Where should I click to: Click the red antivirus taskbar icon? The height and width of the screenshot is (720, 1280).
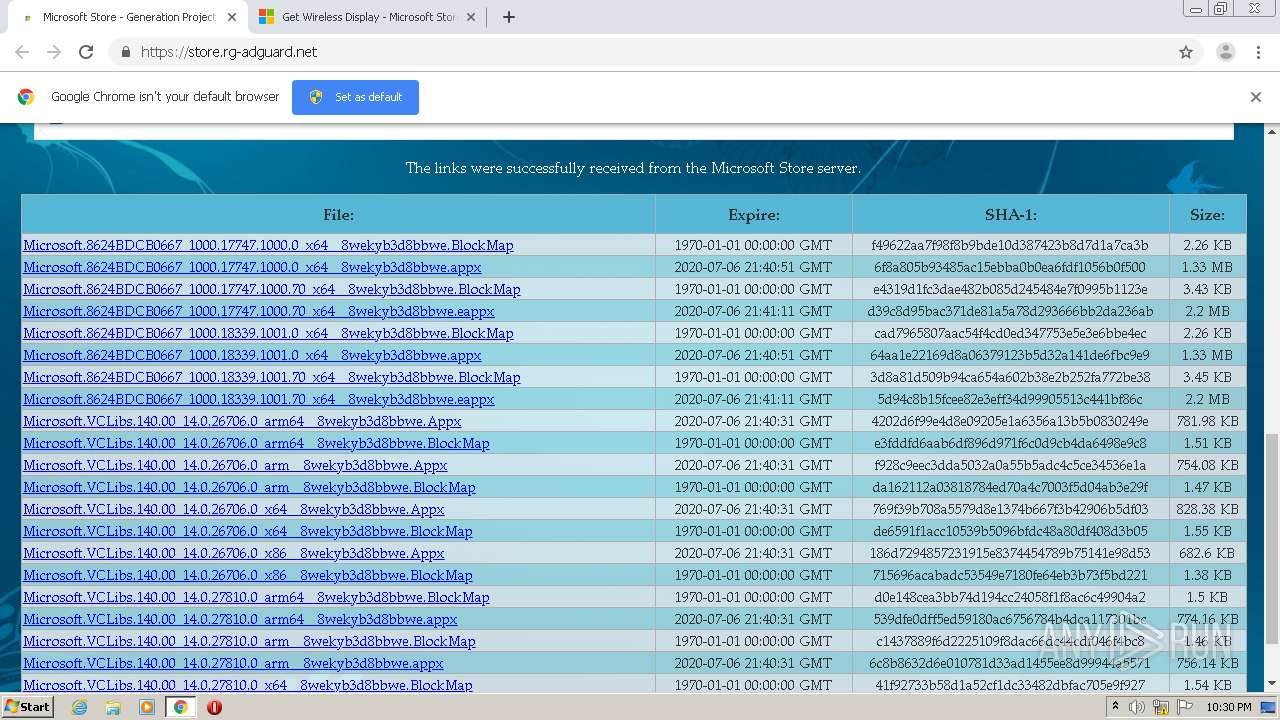point(214,707)
